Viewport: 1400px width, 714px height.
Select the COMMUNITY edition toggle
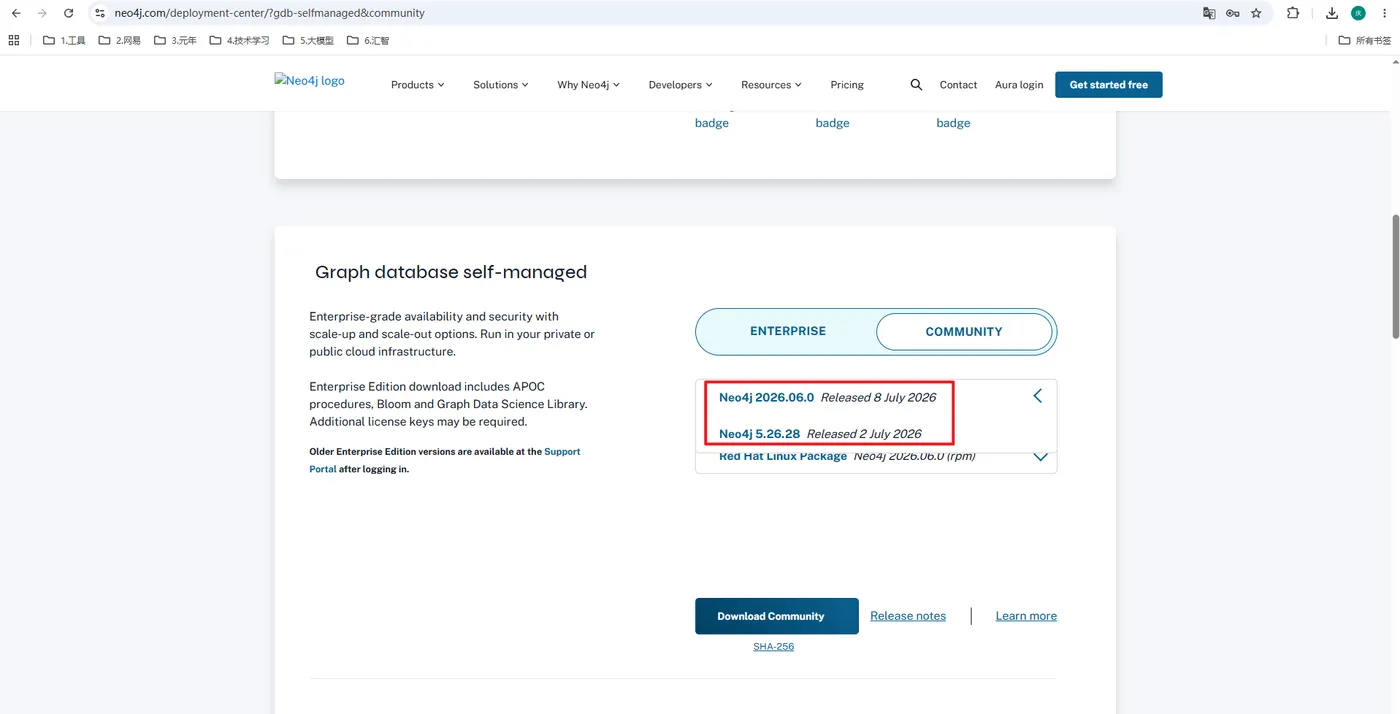pos(964,332)
